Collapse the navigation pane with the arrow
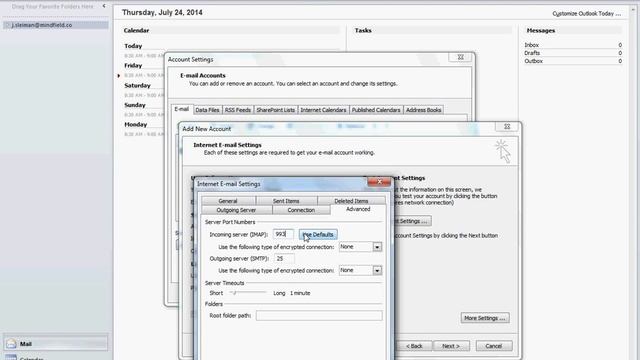Screen dimensions: 640x360 (104, 6)
